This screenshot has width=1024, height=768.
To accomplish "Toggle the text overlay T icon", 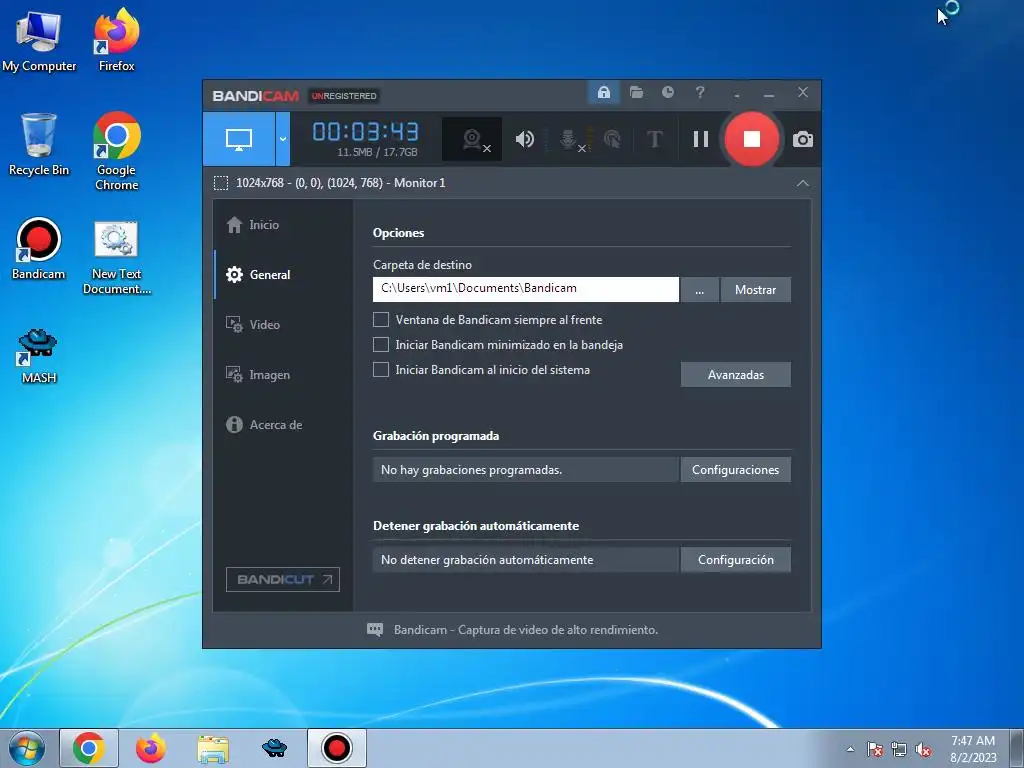I will 654,139.
